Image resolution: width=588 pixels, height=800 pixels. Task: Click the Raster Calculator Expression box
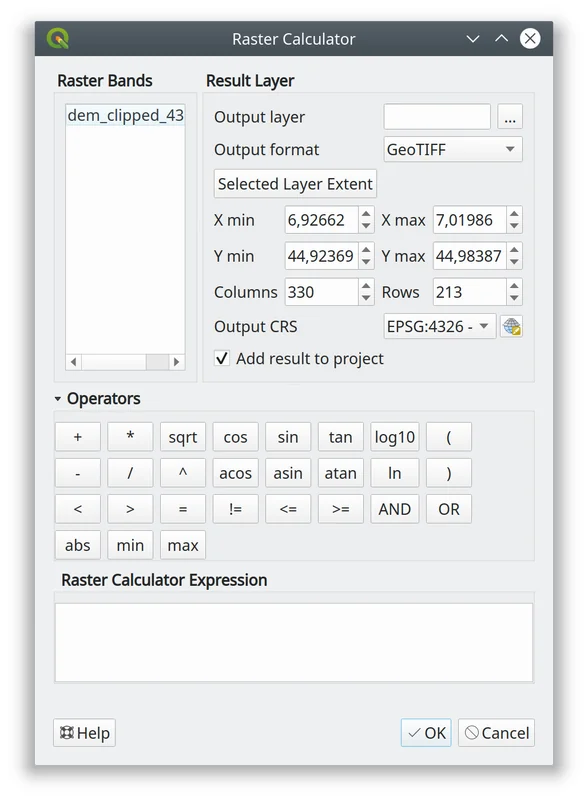tap(294, 643)
